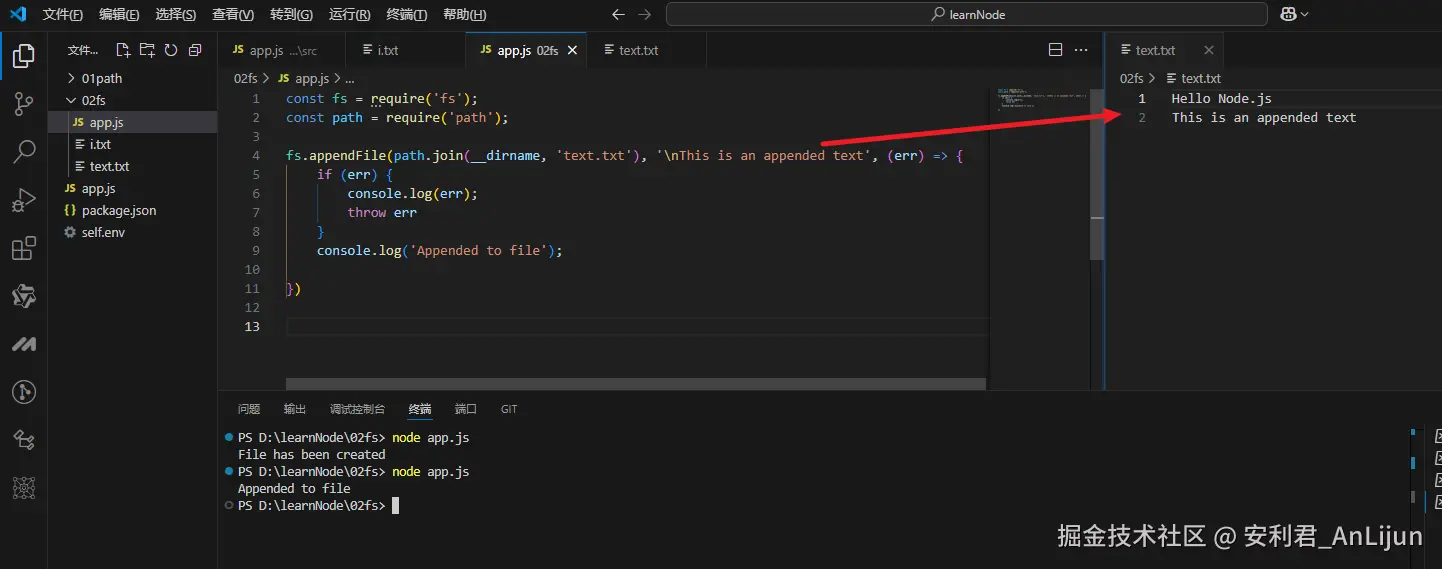The height and width of the screenshot is (569, 1442).
Task: Switch to the 输出 panel tab
Action: pos(295,409)
